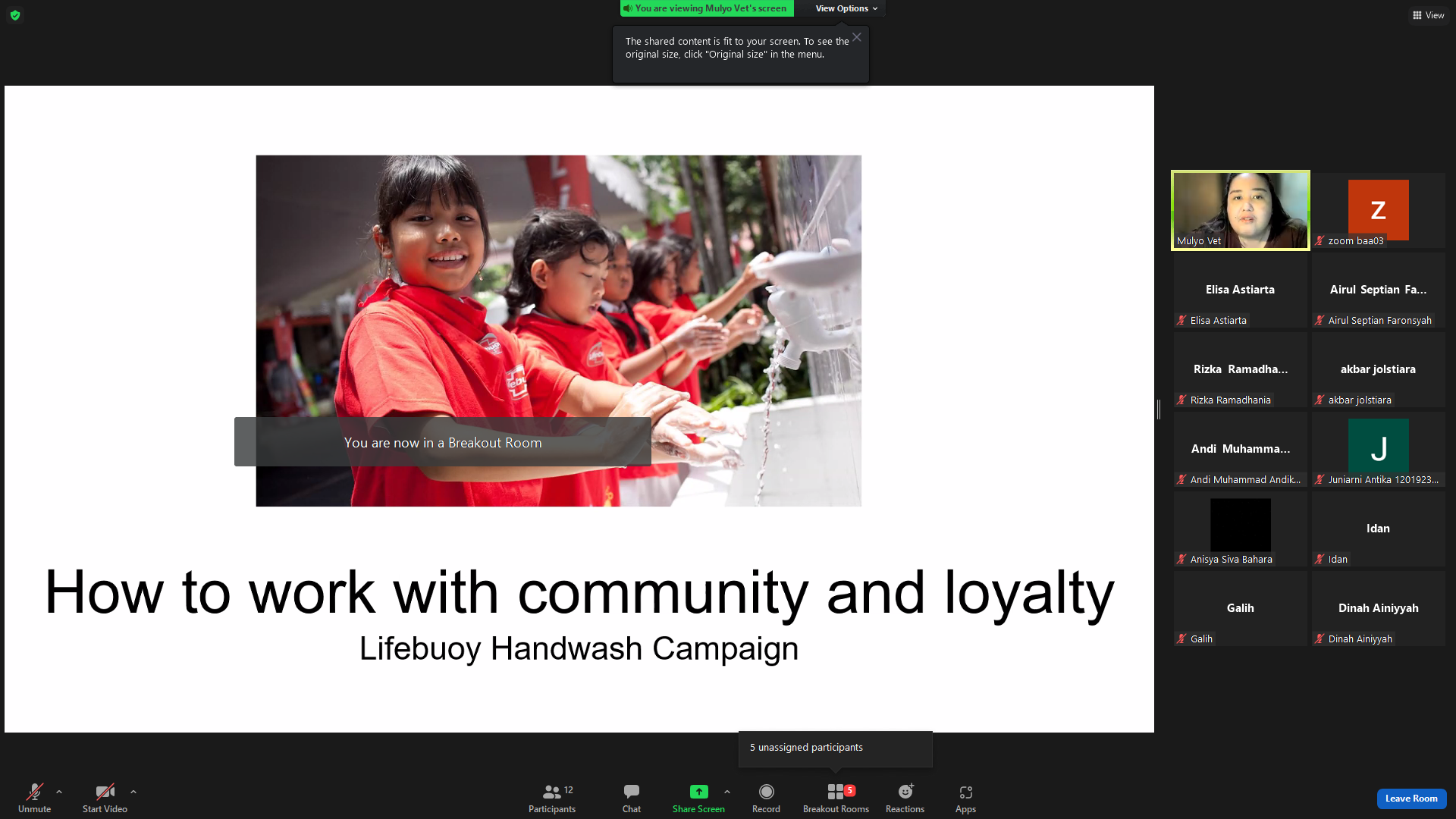Click the green encryption shield icon
Image resolution: width=1456 pixels, height=819 pixels.
click(15, 15)
